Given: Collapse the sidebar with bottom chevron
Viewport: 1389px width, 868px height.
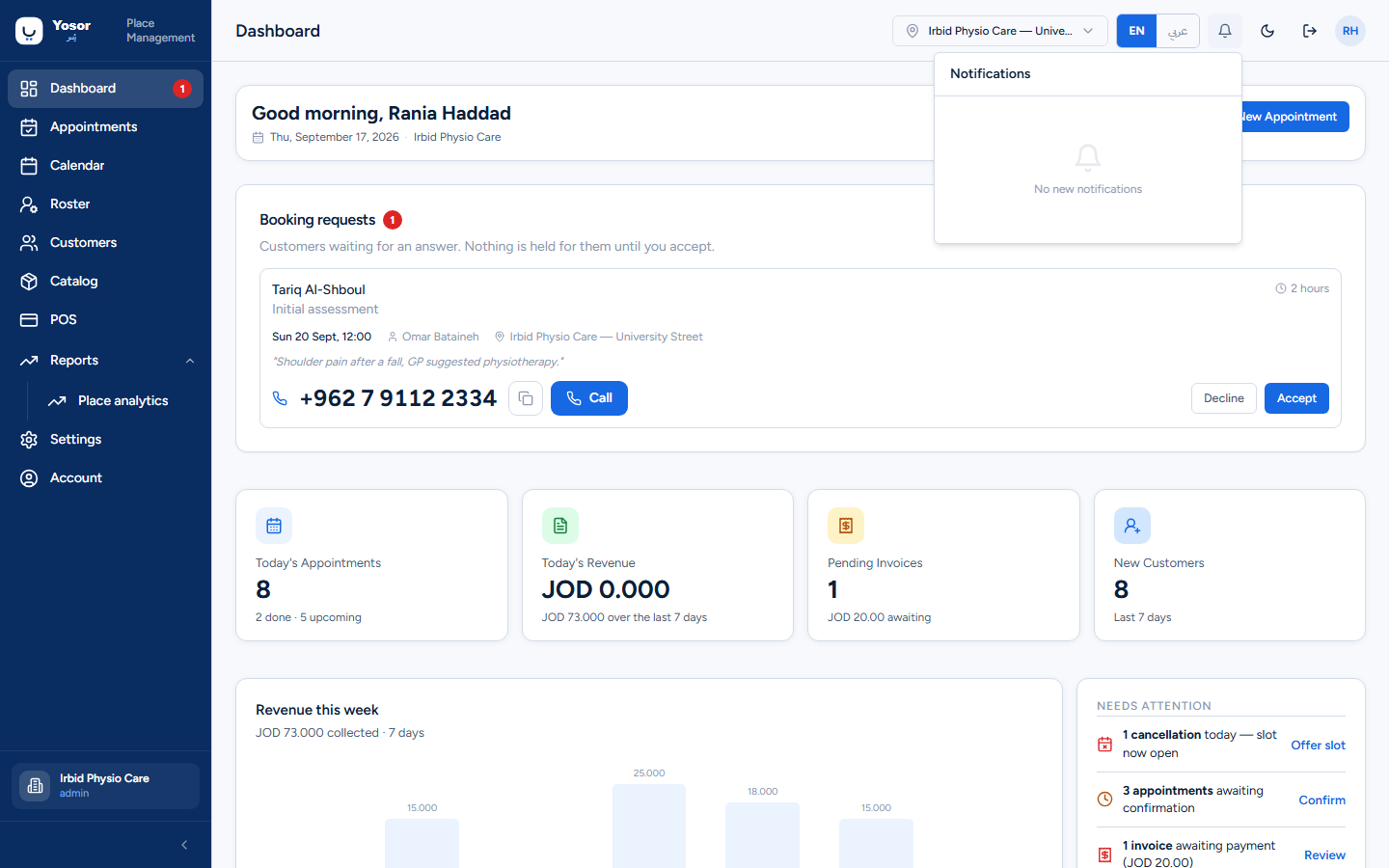Looking at the screenshot, I should click(184, 845).
